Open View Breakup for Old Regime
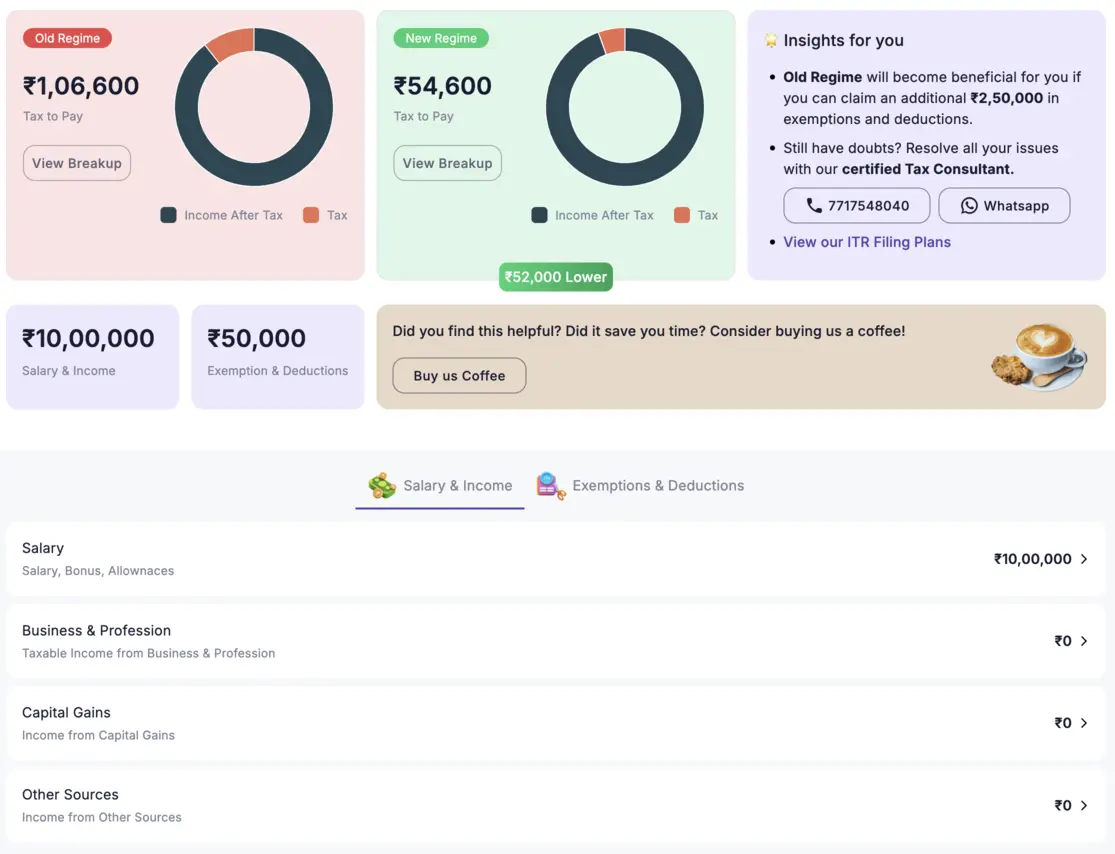Image resolution: width=1115 pixels, height=854 pixels. tap(76, 162)
